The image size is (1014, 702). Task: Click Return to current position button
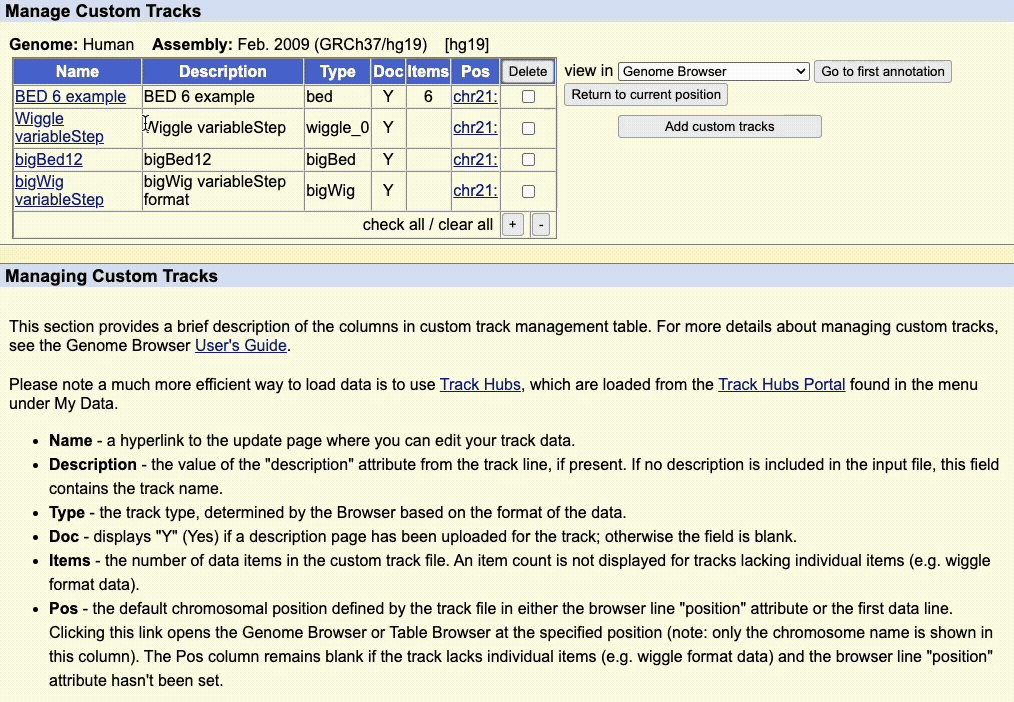pyautogui.click(x=646, y=95)
